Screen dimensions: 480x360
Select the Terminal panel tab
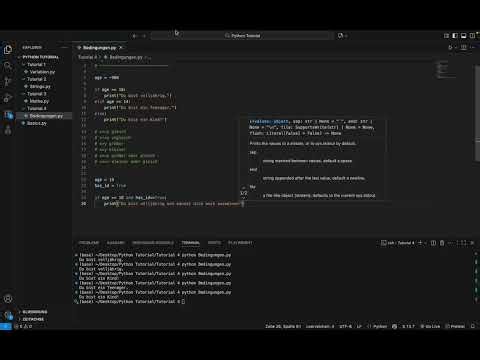(x=191, y=243)
